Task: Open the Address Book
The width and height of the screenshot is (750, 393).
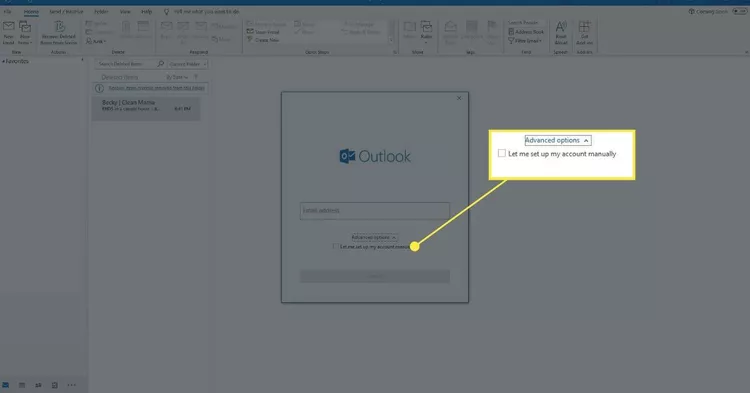Action: pyautogui.click(x=526, y=32)
